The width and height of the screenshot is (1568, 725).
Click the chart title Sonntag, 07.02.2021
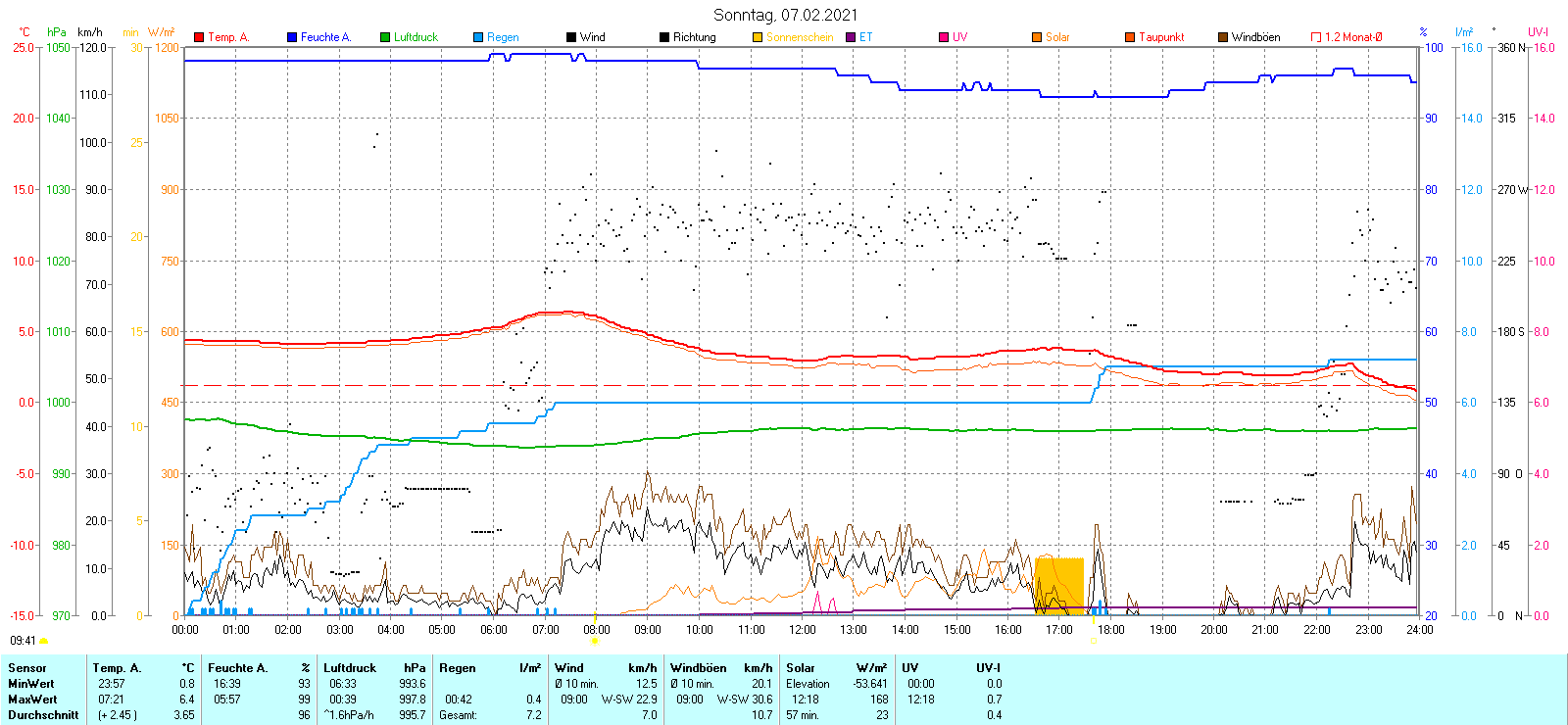pos(785,15)
